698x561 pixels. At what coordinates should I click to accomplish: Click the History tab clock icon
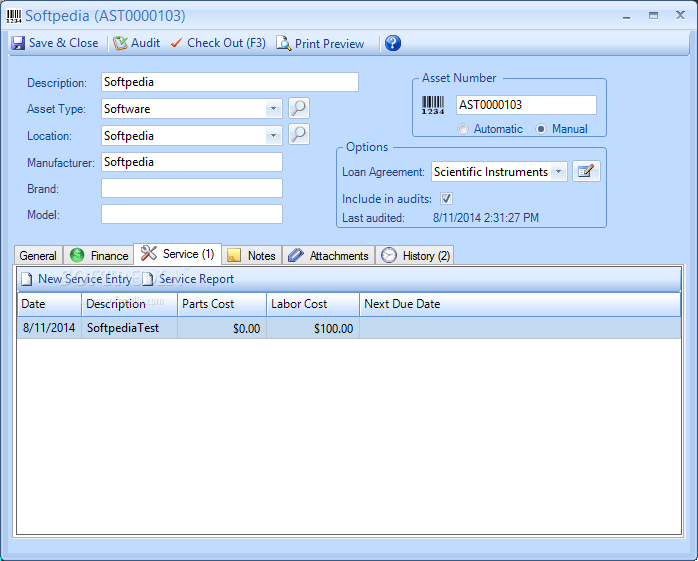point(389,255)
